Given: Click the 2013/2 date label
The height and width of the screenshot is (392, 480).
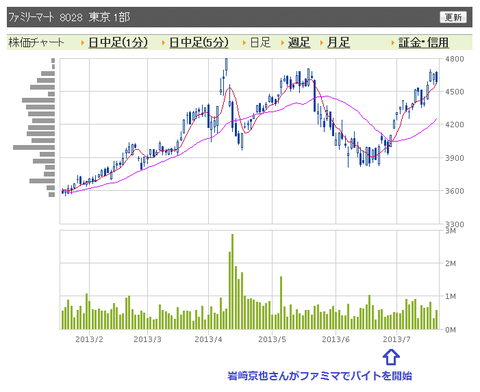Looking at the screenshot, I should (x=89, y=339).
